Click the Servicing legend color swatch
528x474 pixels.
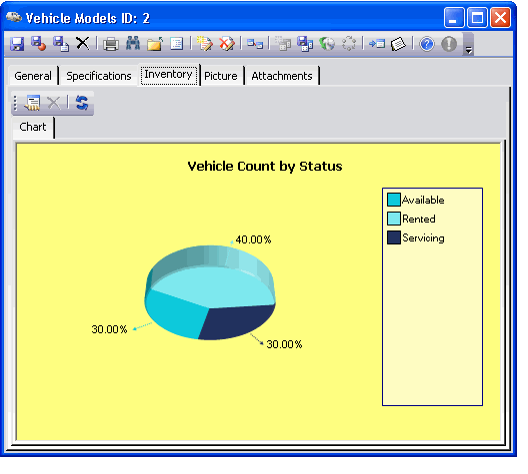pyautogui.click(x=394, y=237)
